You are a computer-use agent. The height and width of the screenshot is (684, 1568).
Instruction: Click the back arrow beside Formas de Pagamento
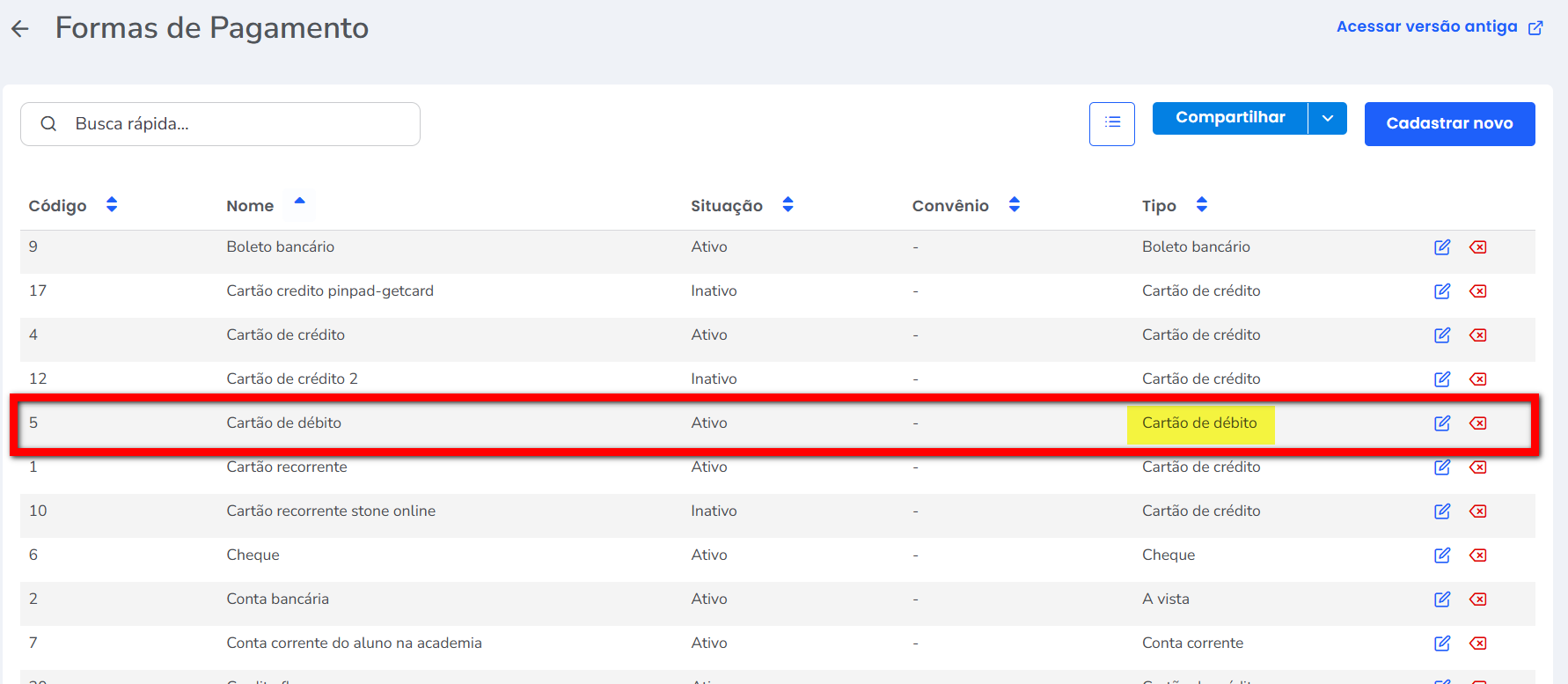point(20,29)
